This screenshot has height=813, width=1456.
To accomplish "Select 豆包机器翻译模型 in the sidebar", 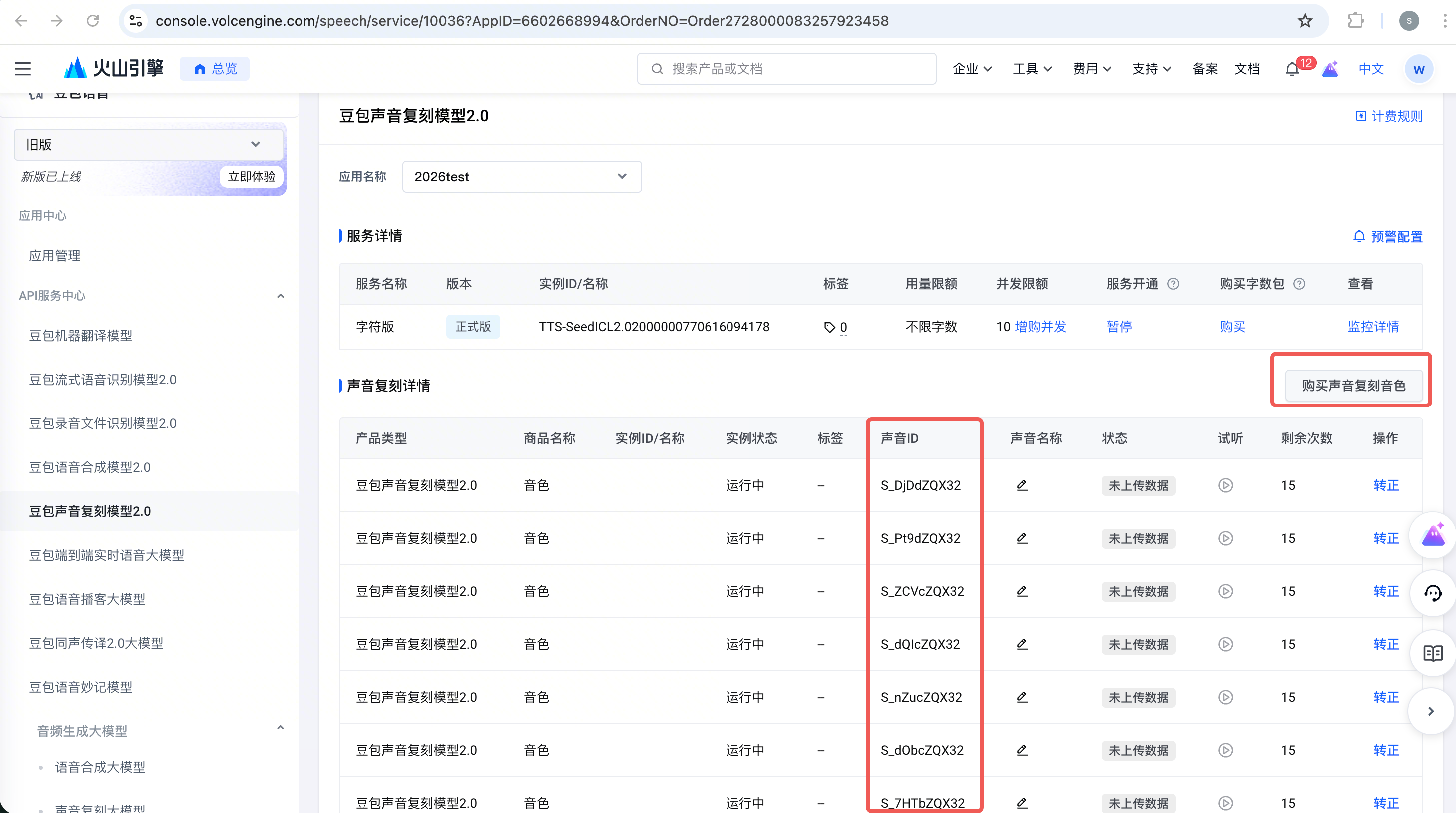I will [81, 336].
